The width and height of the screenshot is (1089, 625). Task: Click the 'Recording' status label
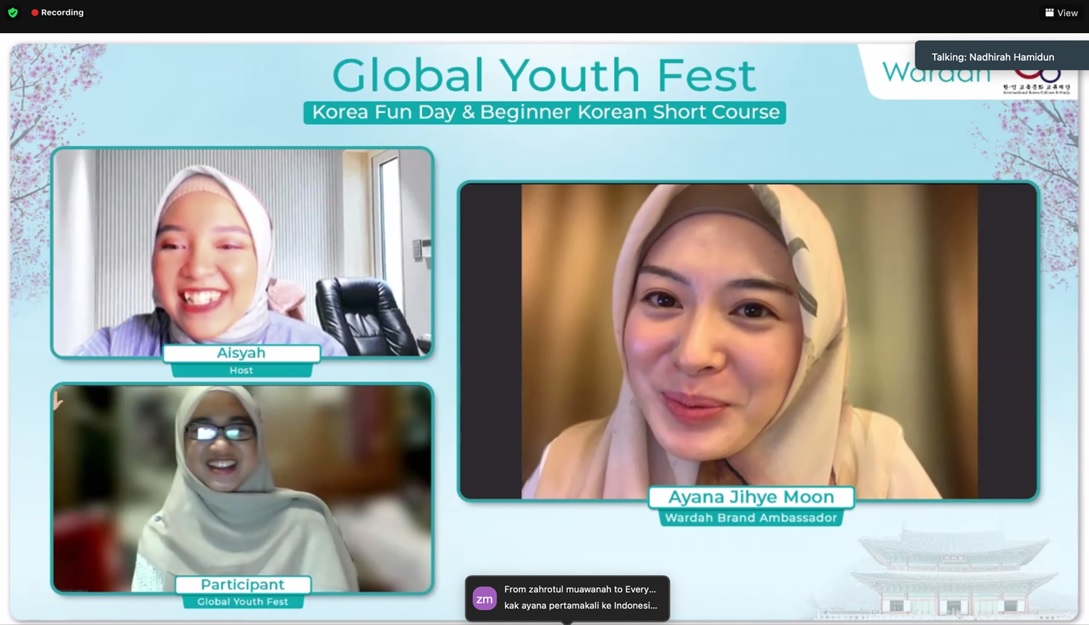[x=62, y=13]
